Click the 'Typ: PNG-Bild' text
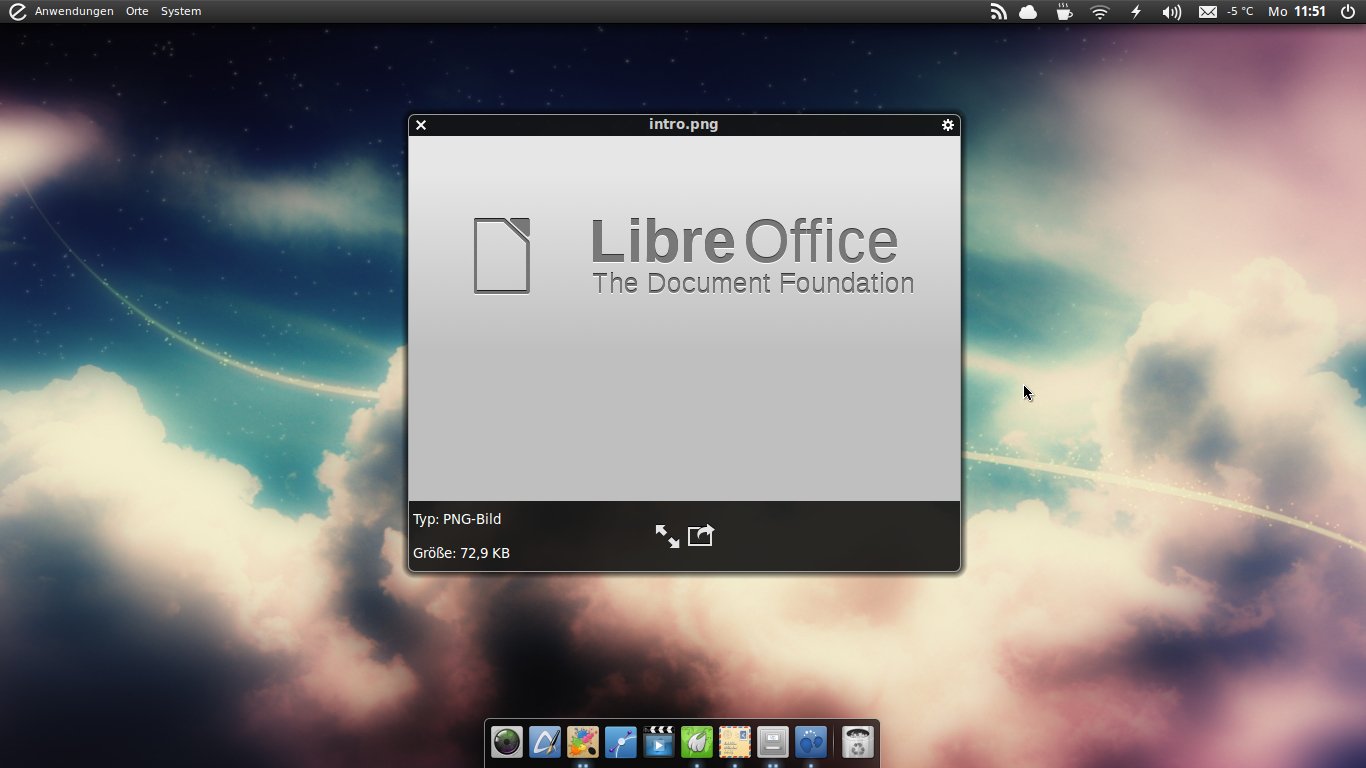 coord(457,519)
